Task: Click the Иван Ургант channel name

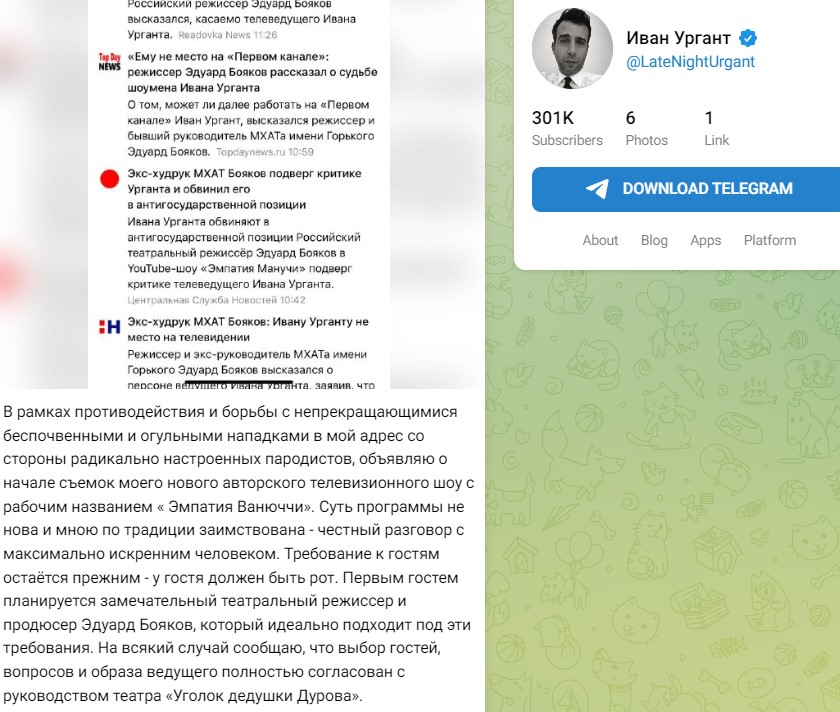Action: [678, 38]
